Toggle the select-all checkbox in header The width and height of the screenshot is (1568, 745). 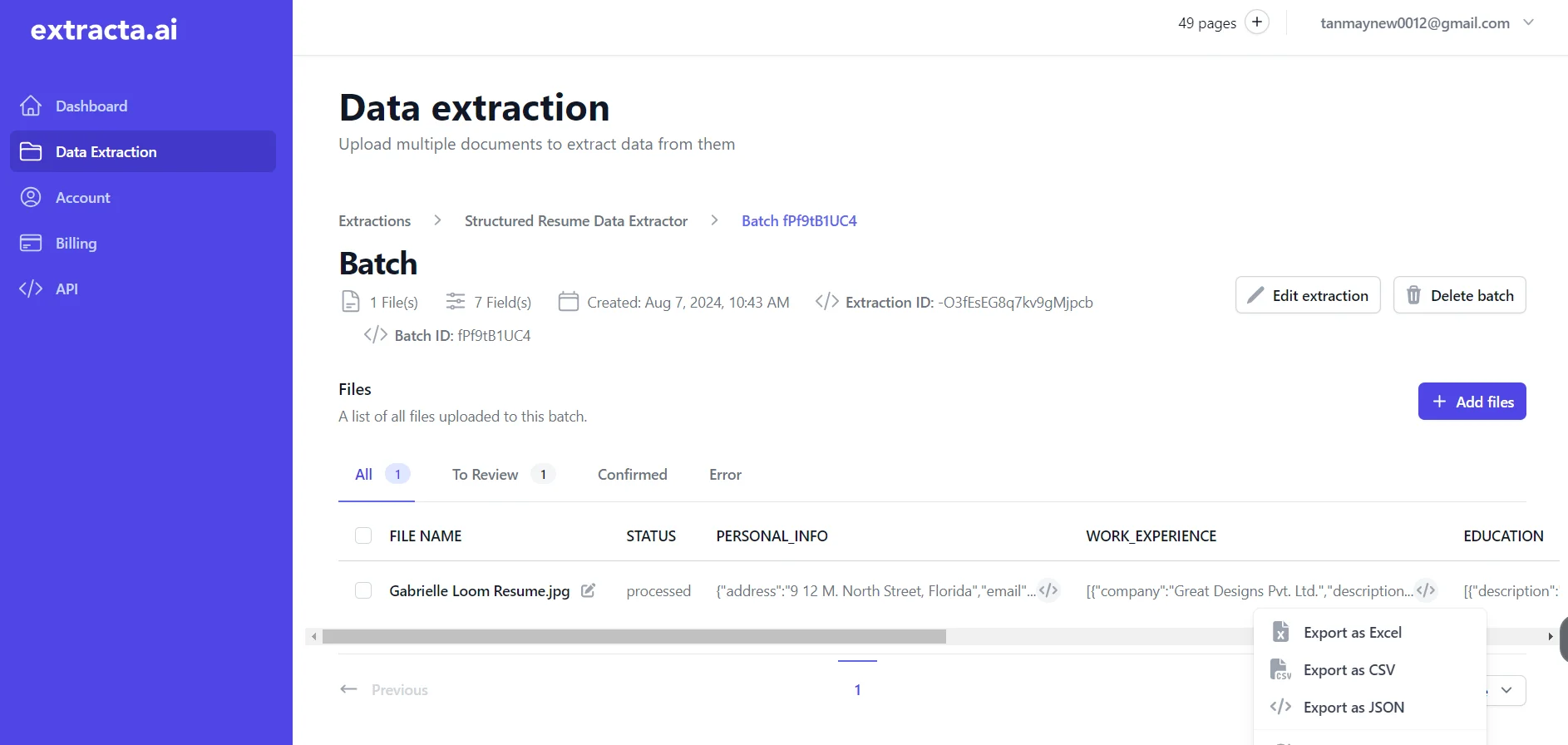click(363, 535)
